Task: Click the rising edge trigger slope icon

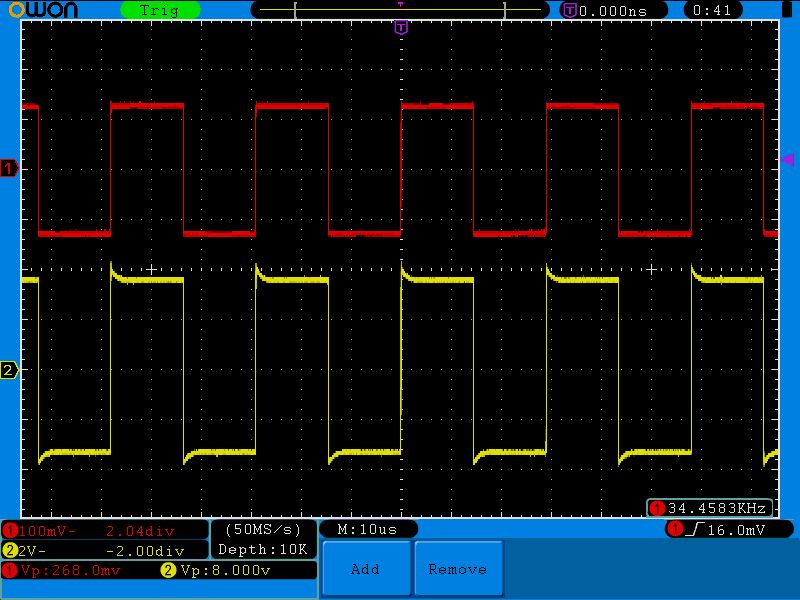Action: (x=694, y=530)
